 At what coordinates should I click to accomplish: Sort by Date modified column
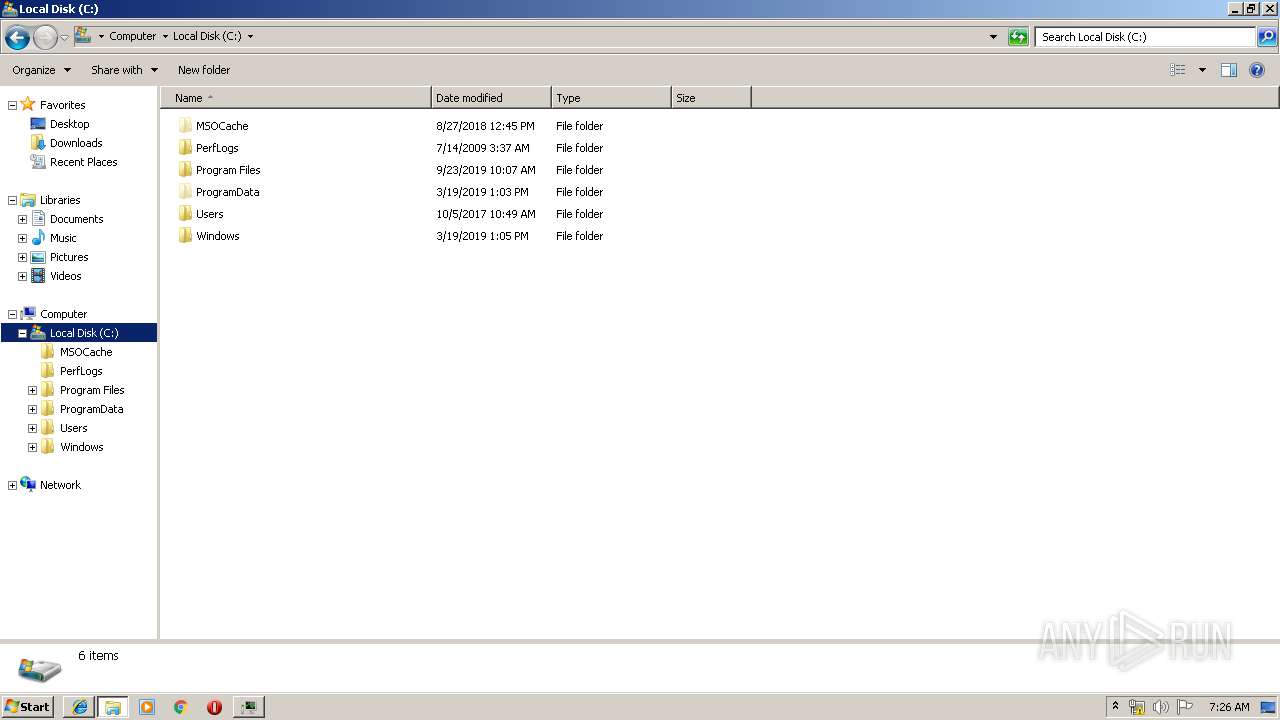click(x=491, y=98)
